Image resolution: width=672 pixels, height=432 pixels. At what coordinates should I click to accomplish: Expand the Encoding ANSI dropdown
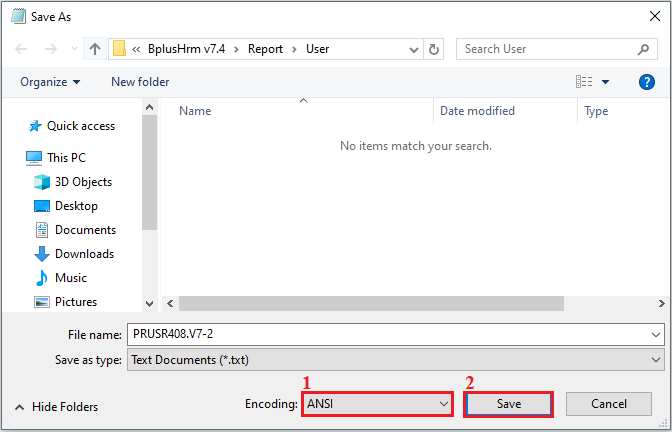(x=377, y=403)
